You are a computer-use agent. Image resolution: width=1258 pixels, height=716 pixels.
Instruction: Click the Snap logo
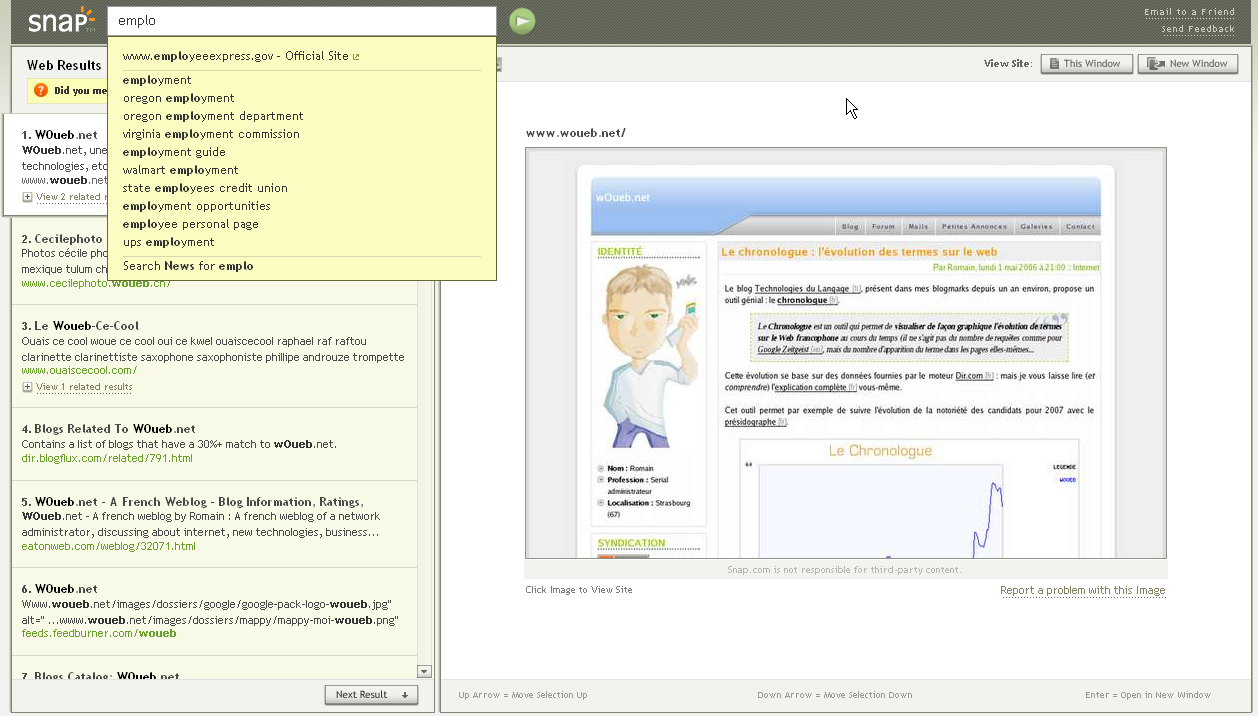[x=61, y=20]
